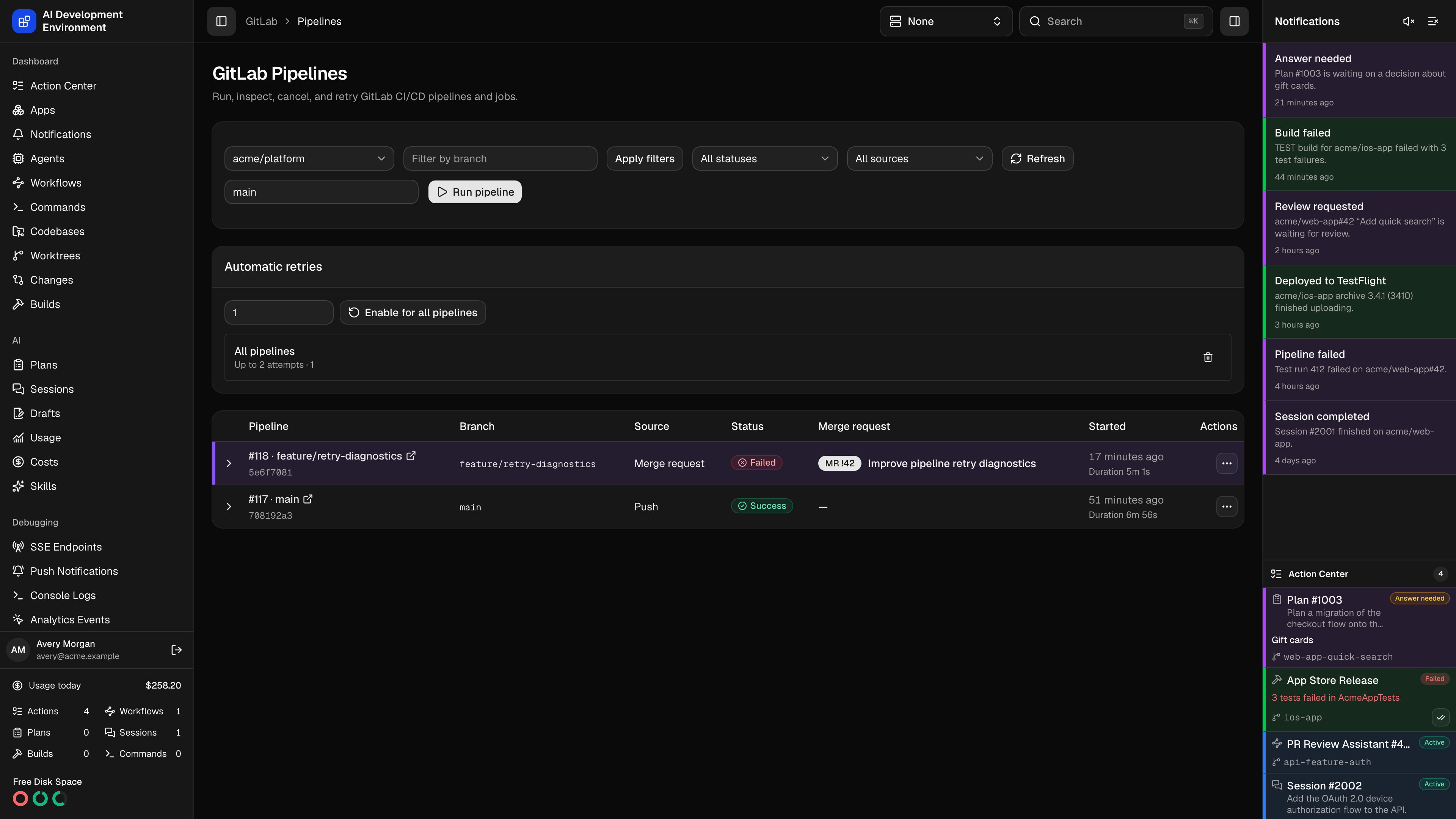Viewport: 1456px width, 819px height.
Task: Enable retries for all pipelines
Action: [413, 312]
